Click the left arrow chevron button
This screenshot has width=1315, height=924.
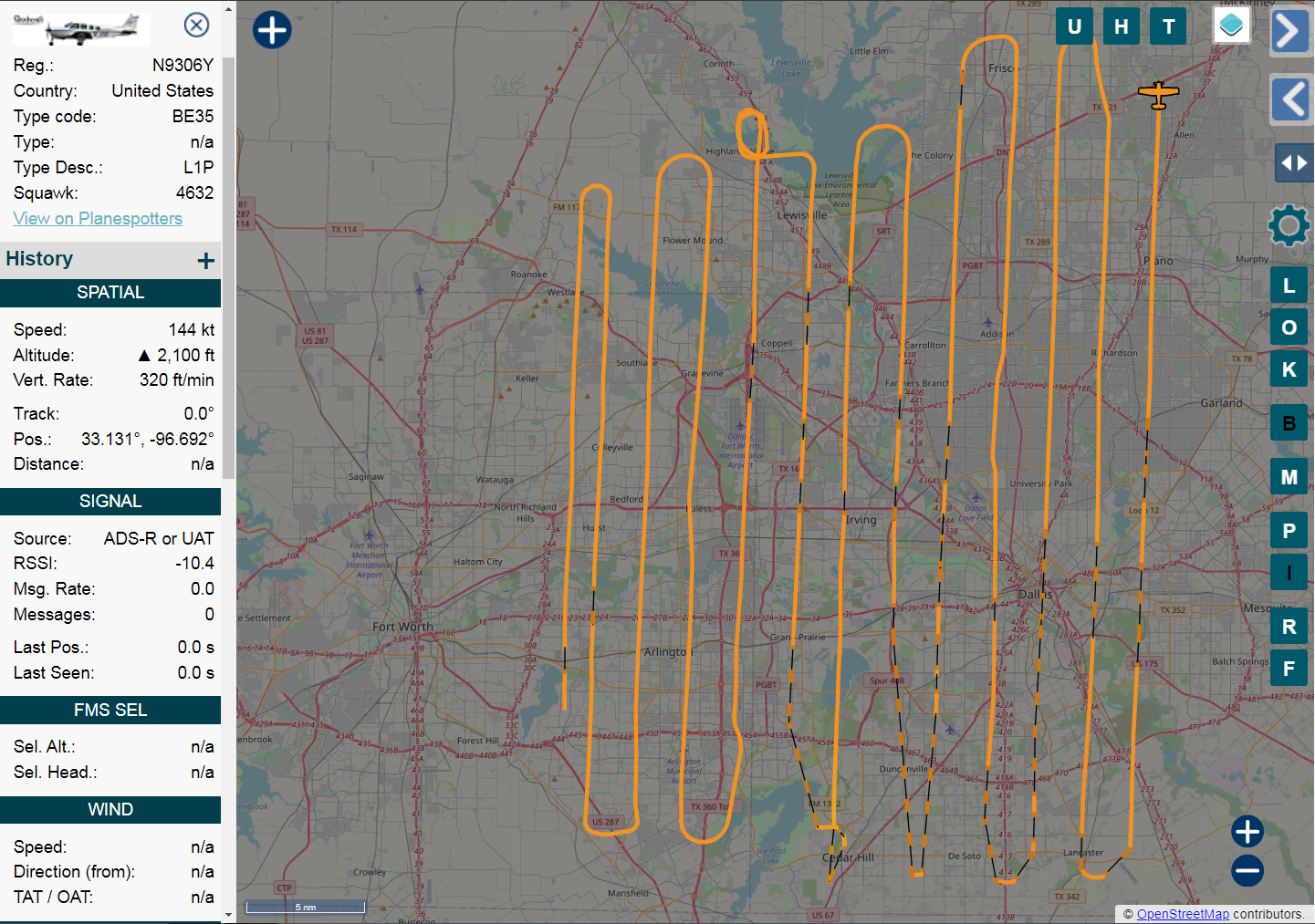coord(1290,99)
